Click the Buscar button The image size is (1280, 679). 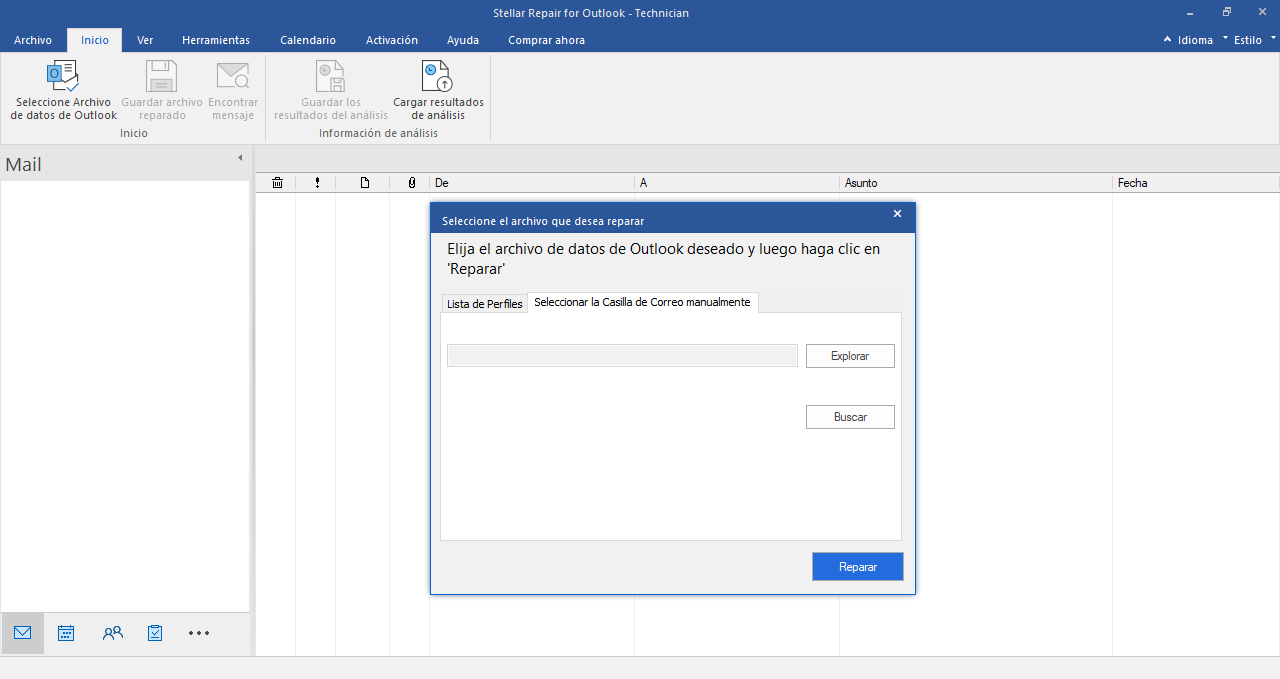(x=850, y=417)
